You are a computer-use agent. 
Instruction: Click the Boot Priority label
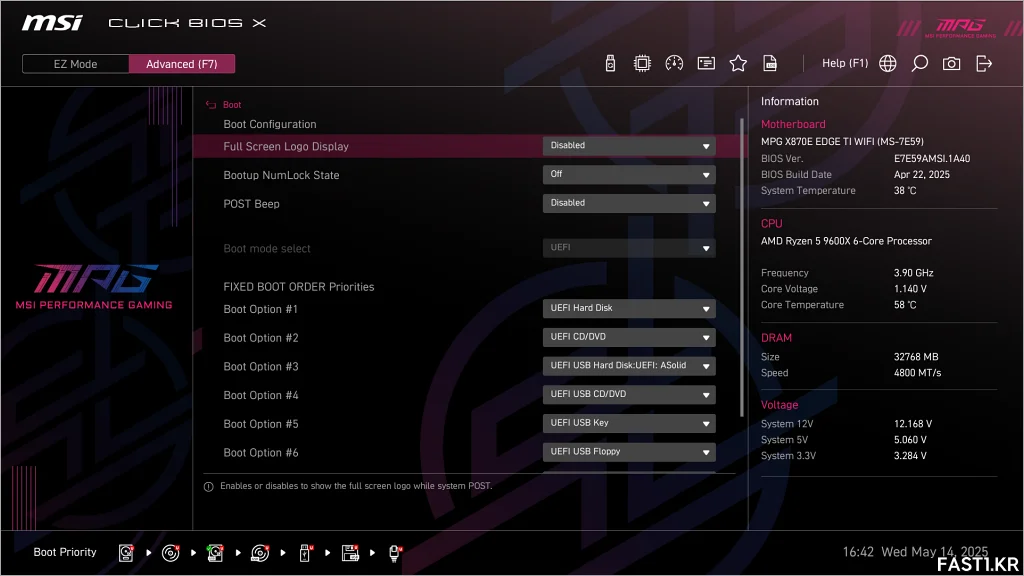pos(65,552)
